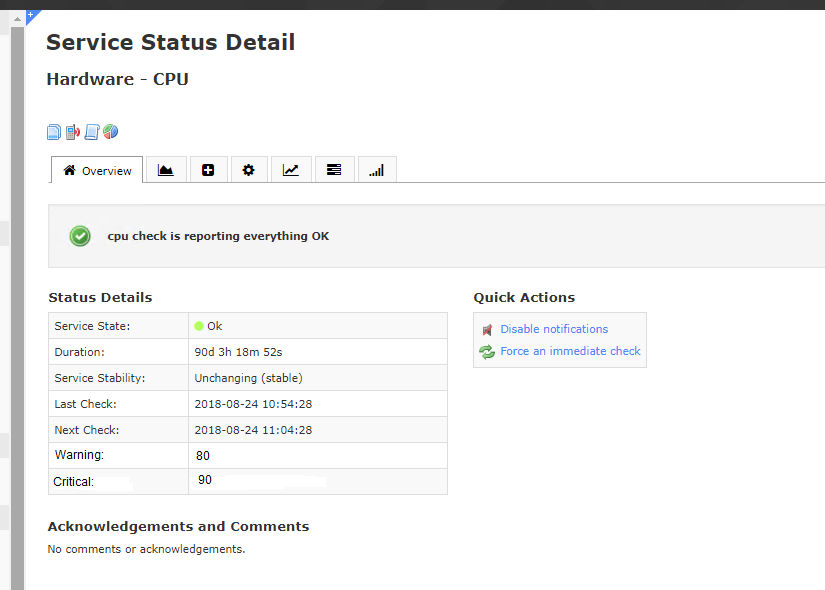Click the Warning threshold value 80

point(203,456)
